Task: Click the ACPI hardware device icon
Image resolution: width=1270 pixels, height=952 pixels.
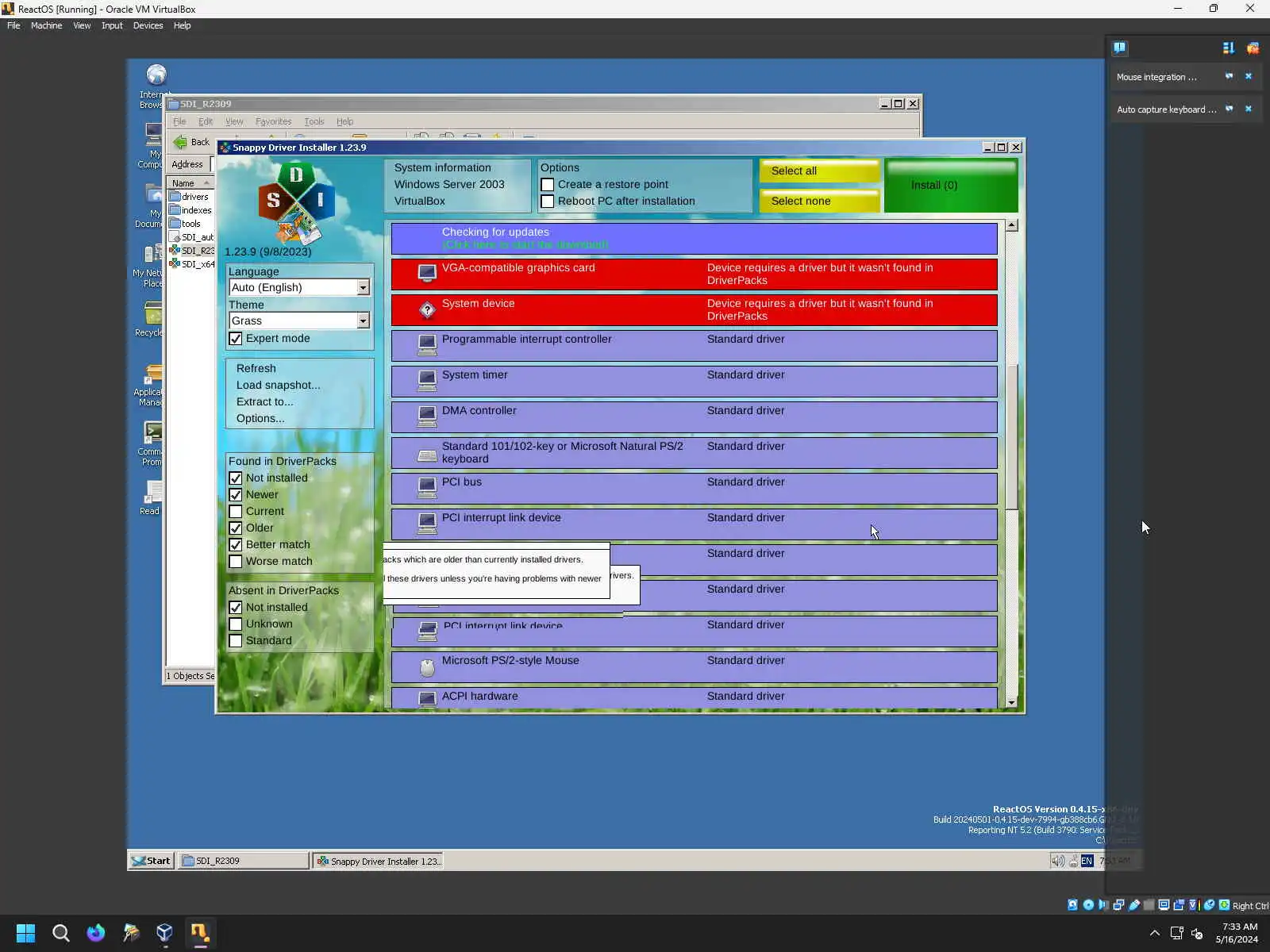Action: pos(427,699)
